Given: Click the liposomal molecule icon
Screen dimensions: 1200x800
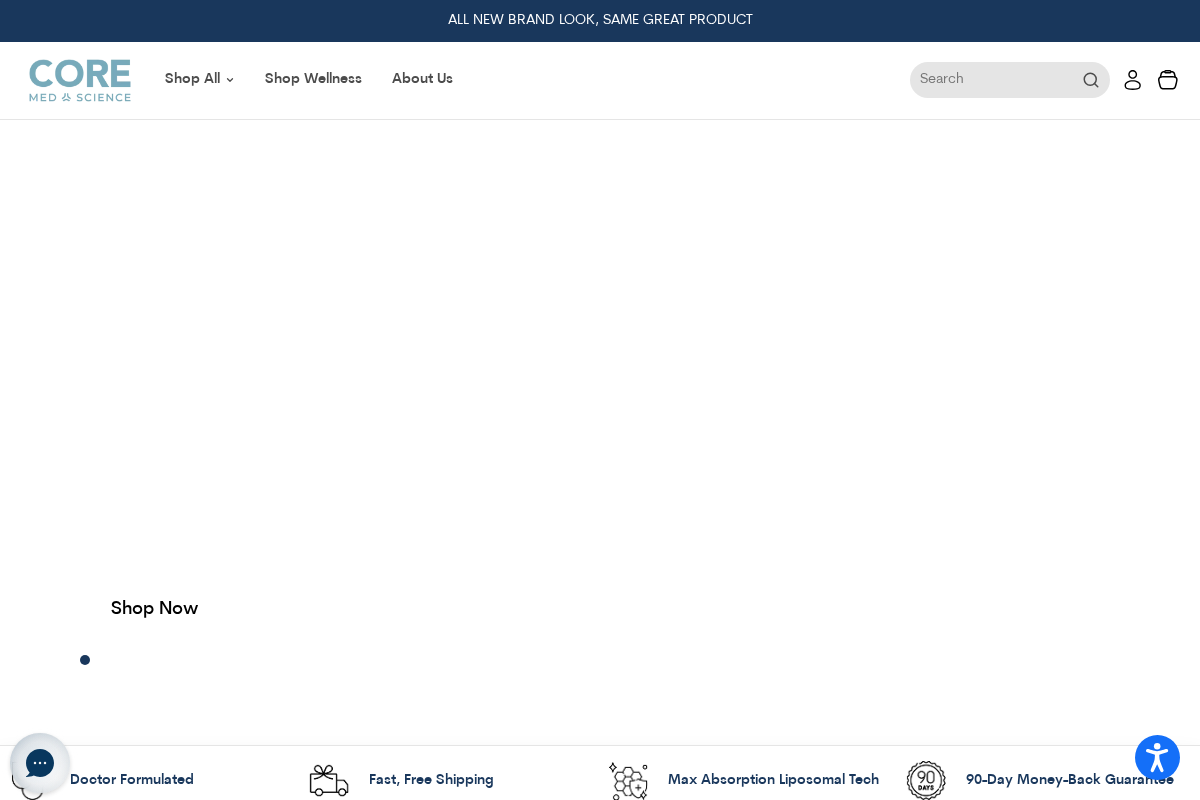Looking at the screenshot, I should pyautogui.click(x=628, y=781).
